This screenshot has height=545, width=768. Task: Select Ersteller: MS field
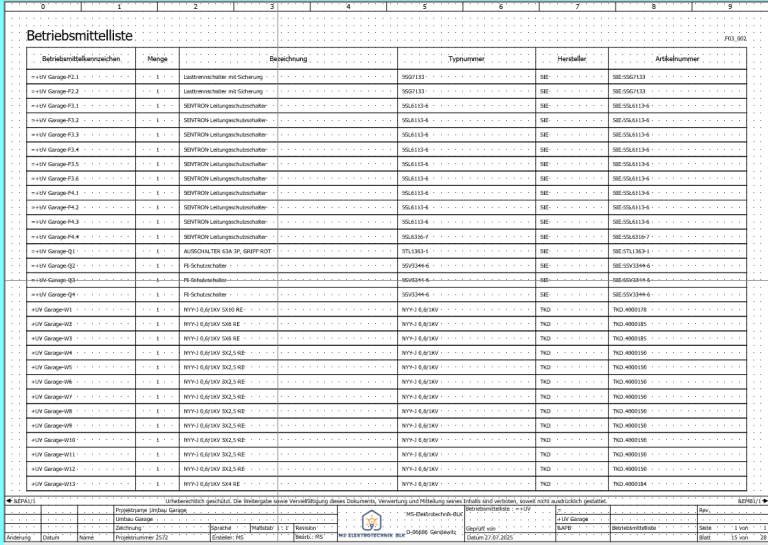[228, 537]
